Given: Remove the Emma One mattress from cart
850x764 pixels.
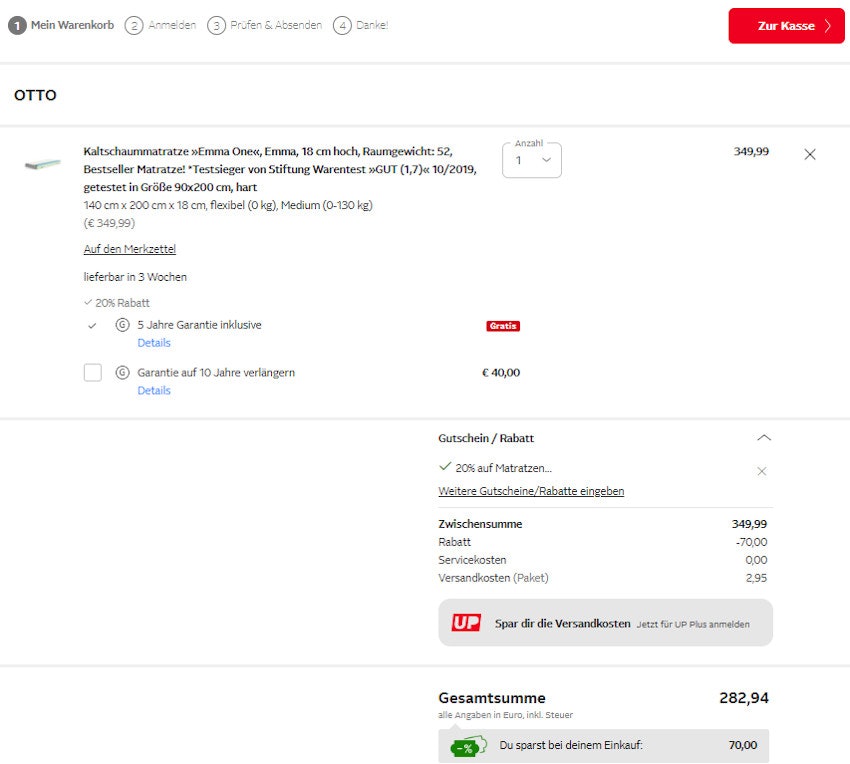Looking at the screenshot, I should click(810, 154).
